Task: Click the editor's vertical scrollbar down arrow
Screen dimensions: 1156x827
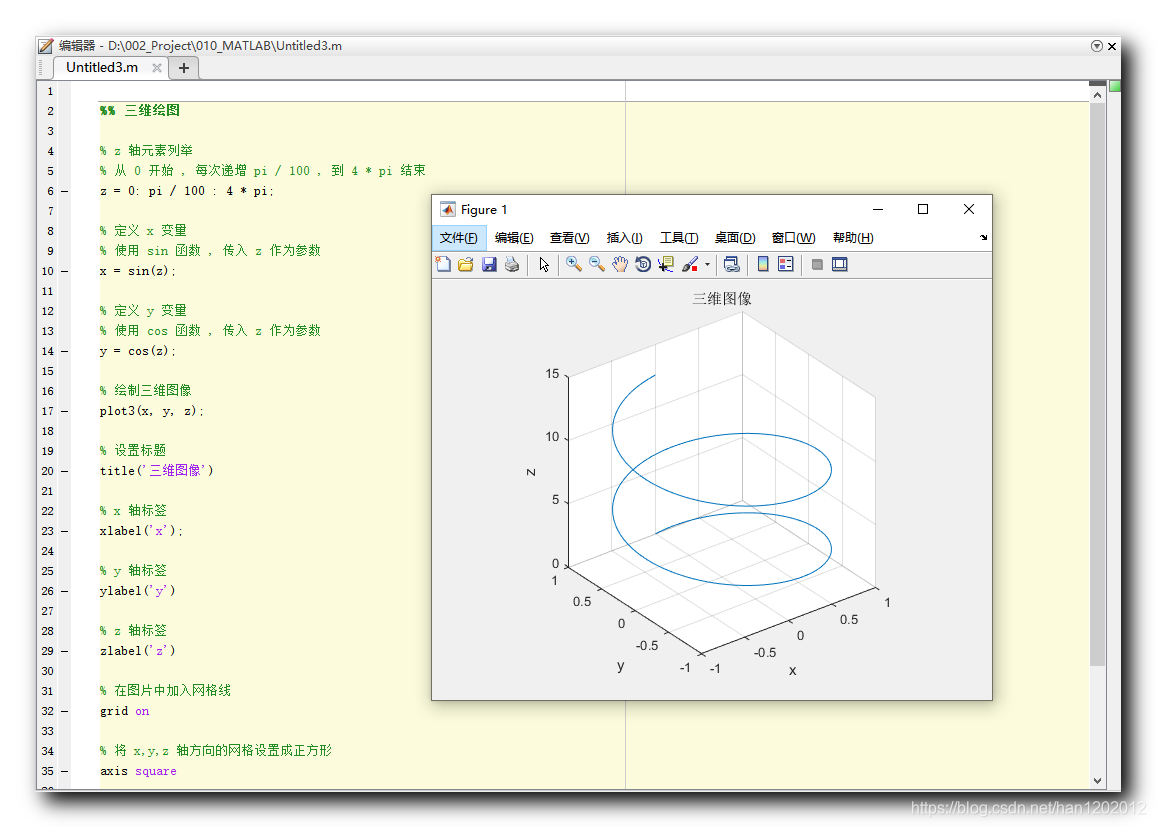Action: (1097, 780)
